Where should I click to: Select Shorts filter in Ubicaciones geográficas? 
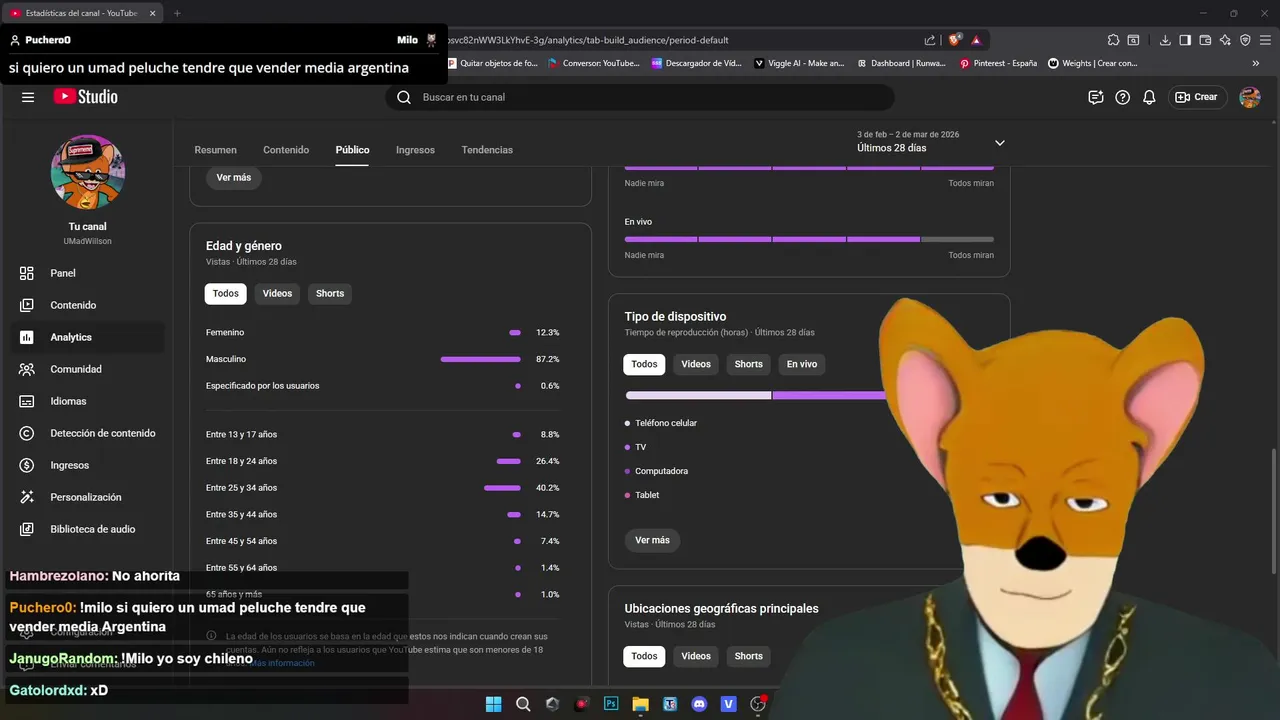click(749, 656)
